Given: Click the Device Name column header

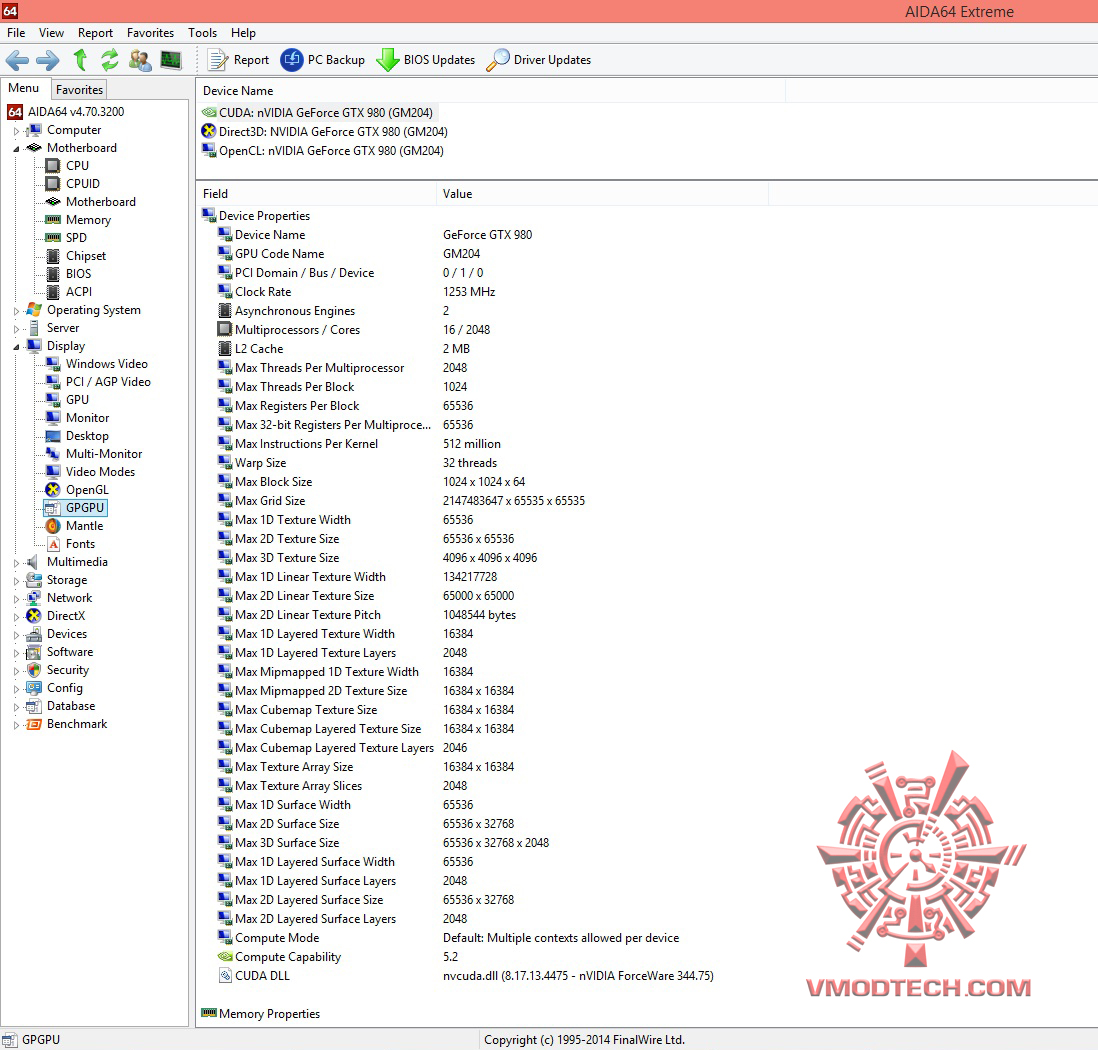Looking at the screenshot, I should click(491, 91).
